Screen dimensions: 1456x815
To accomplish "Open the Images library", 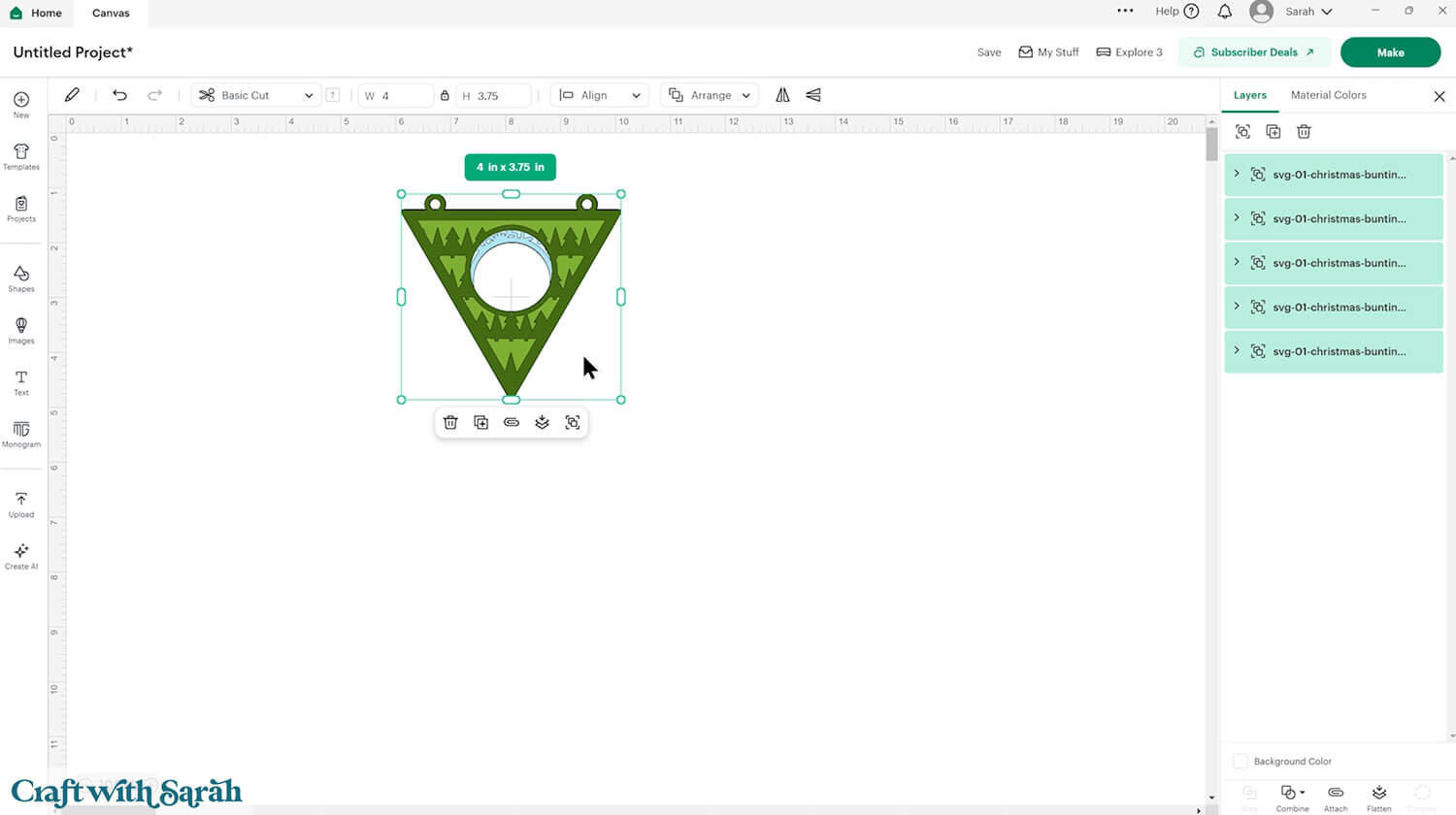I will coord(20,331).
